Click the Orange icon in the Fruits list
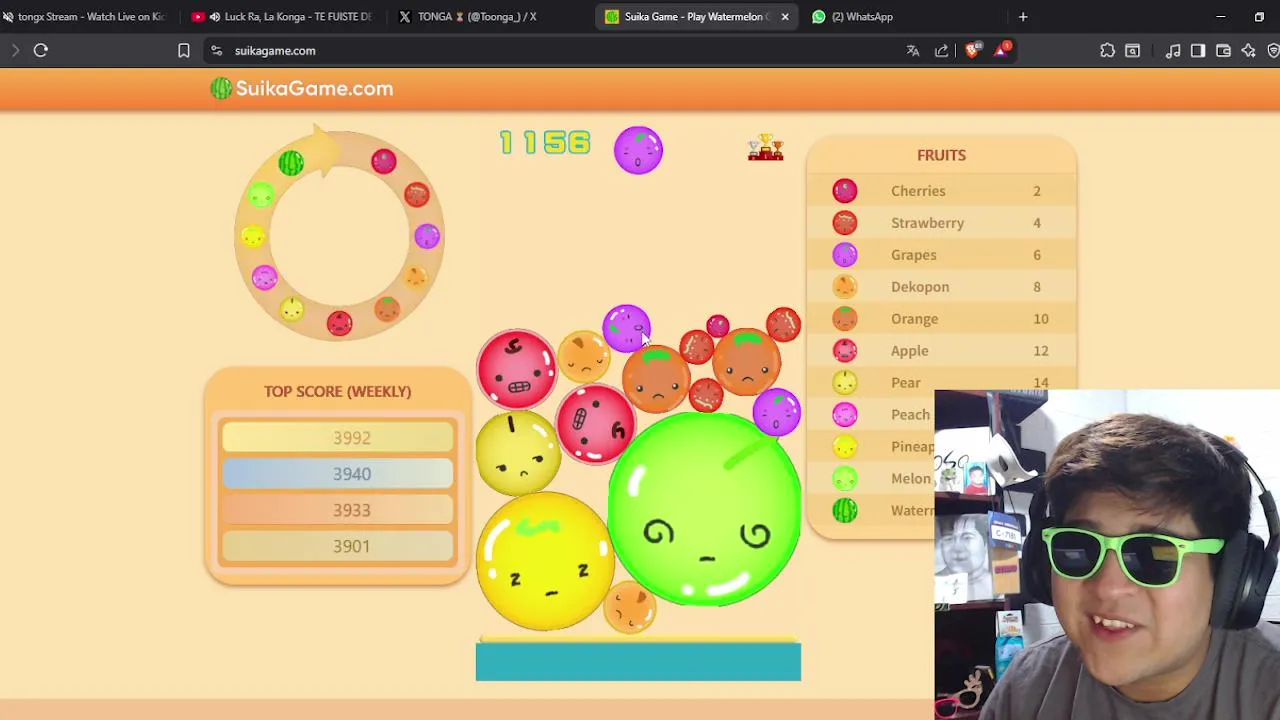 coord(845,319)
